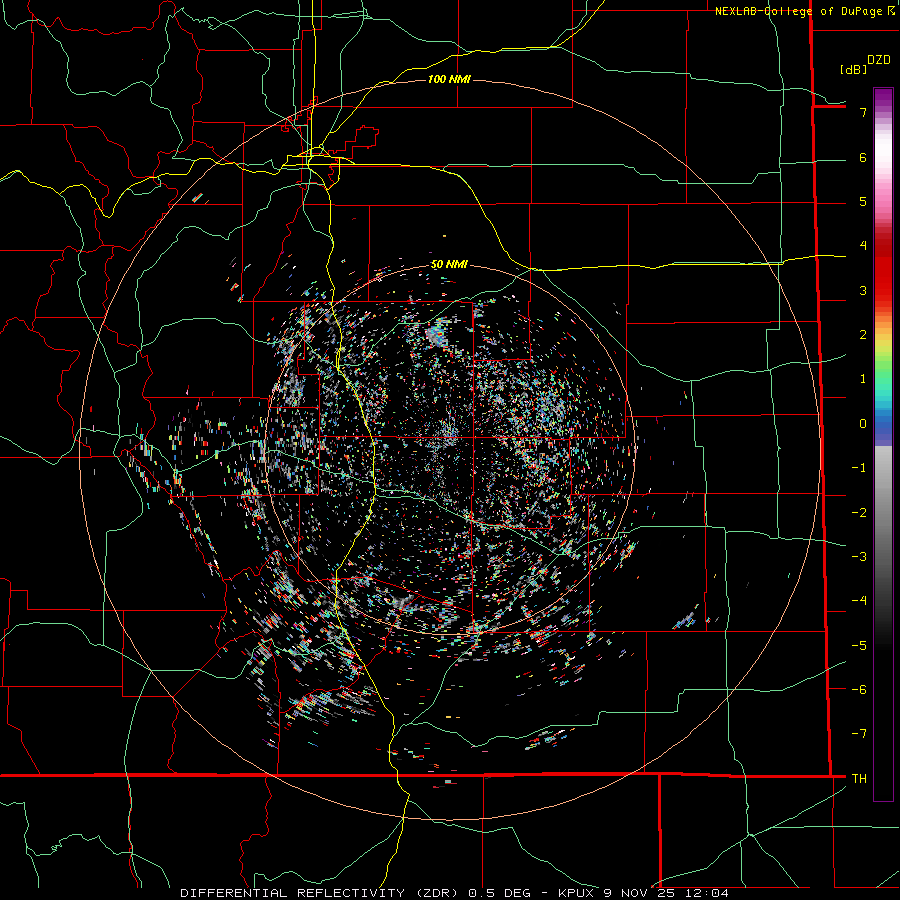Click the 2 dB value on legend

pyautogui.click(x=863, y=335)
